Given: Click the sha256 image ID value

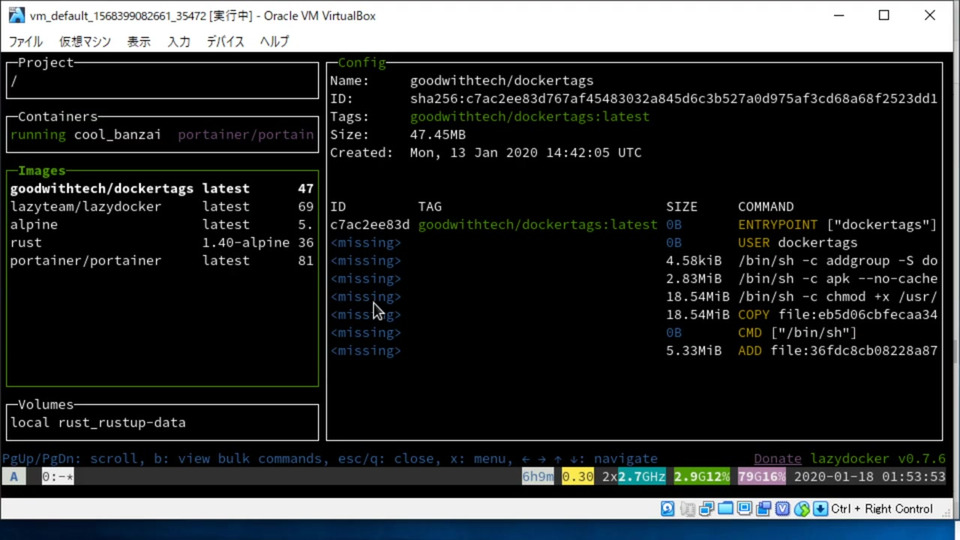Looking at the screenshot, I should (x=673, y=99).
